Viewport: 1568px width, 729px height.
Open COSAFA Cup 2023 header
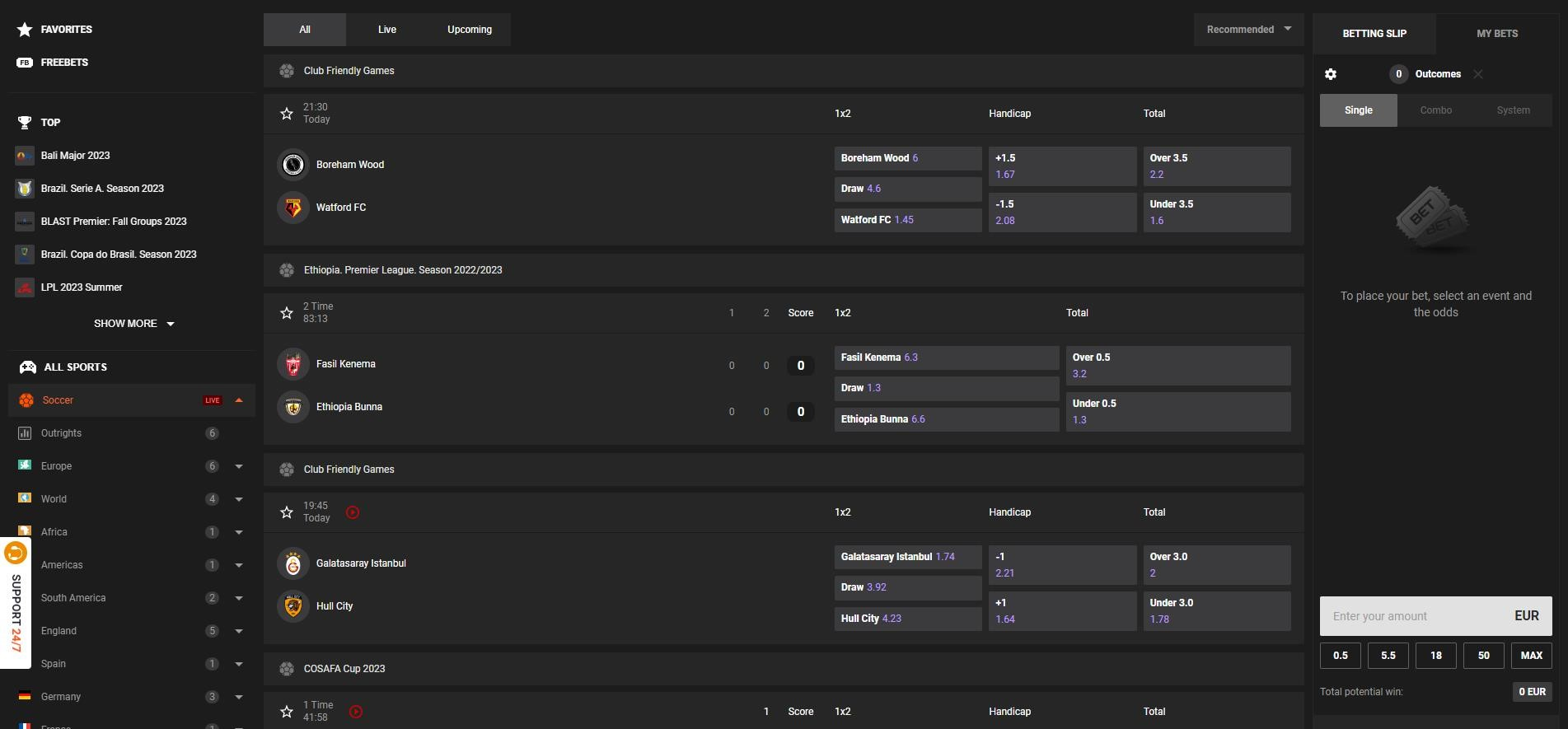(x=784, y=669)
